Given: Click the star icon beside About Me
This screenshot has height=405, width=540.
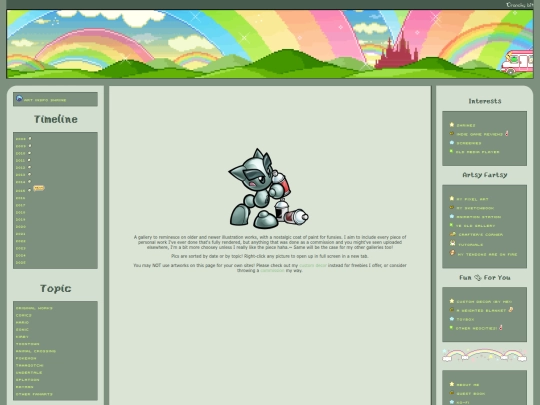Looking at the screenshot, I should pos(452,384).
